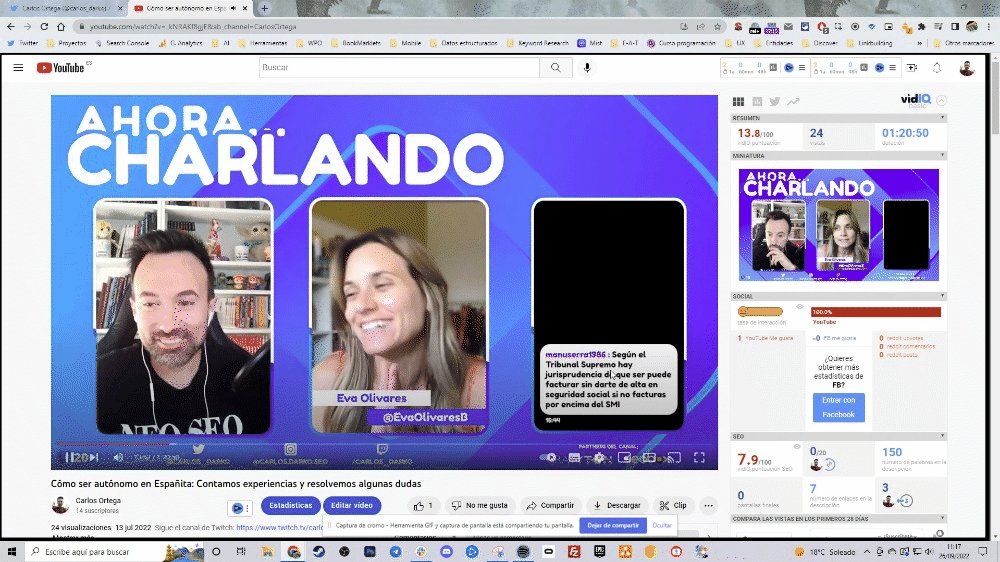This screenshot has width=1000, height=562.
Task: Select vidIQ Twitter bird icon
Action: click(775, 101)
